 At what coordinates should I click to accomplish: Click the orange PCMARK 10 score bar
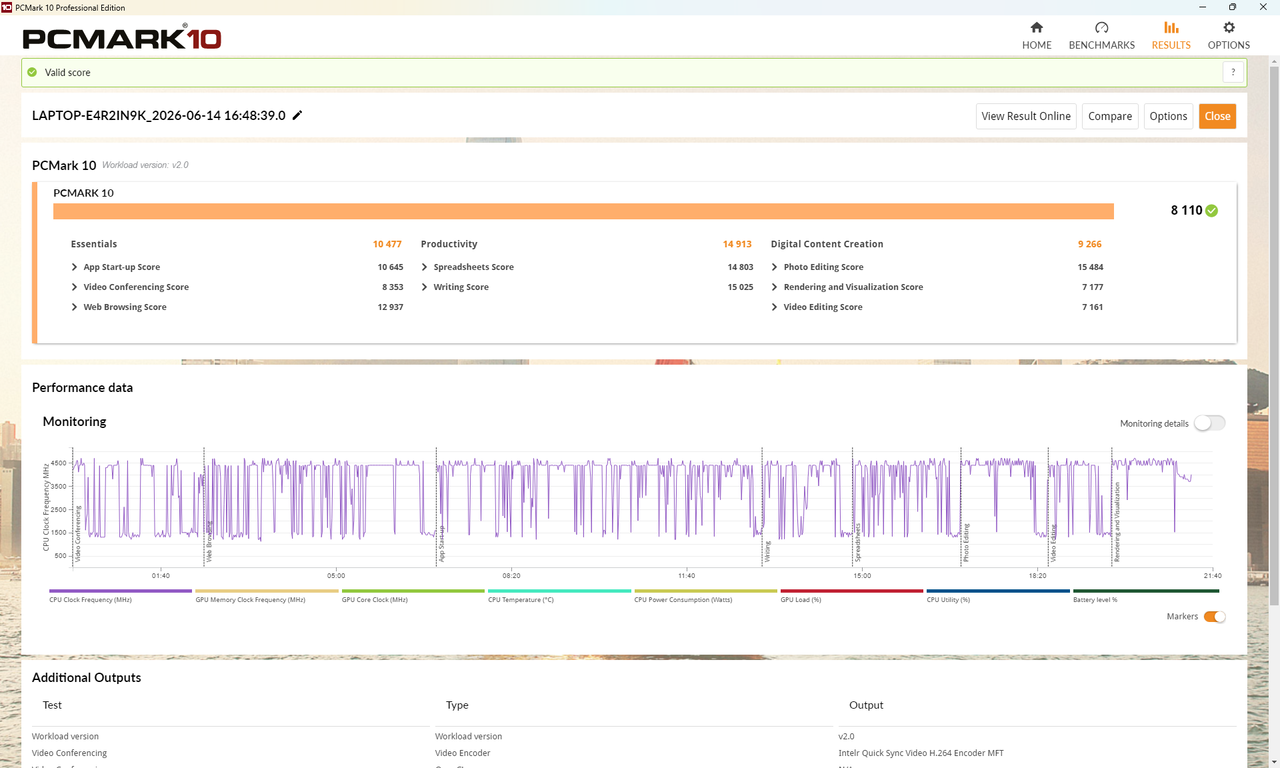tap(583, 211)
